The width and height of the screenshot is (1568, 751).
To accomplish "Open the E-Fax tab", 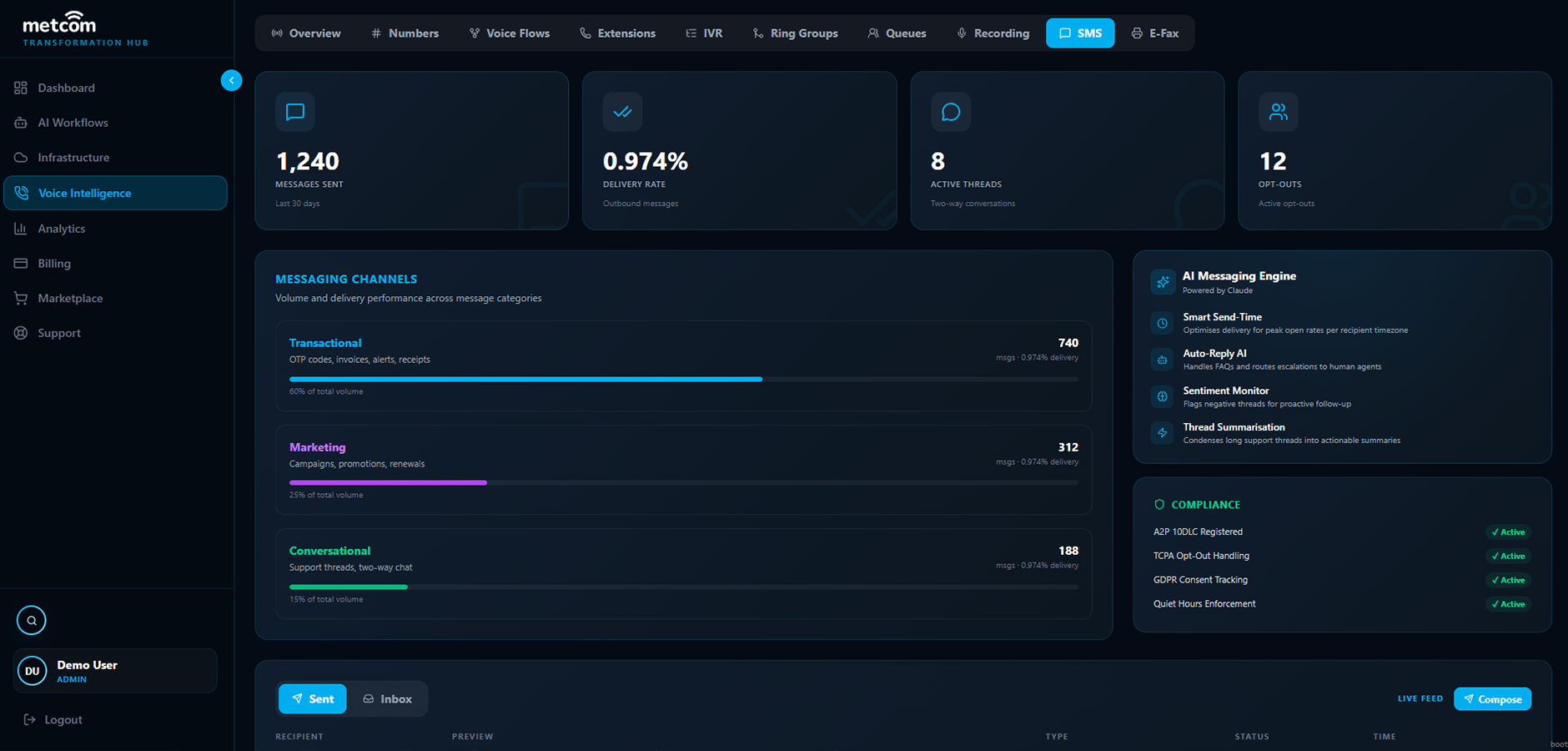I will click(1155, 33).
